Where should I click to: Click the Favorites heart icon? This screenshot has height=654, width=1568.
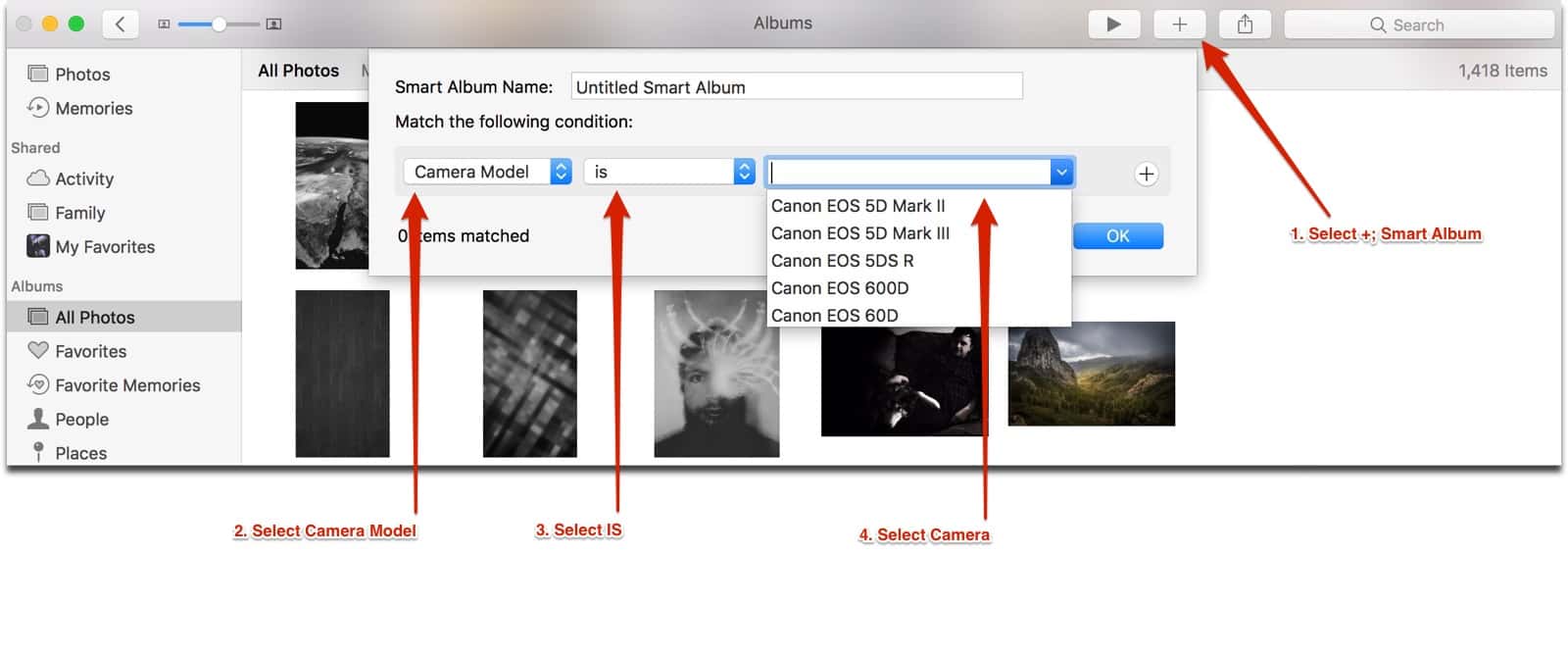(38, 350)
